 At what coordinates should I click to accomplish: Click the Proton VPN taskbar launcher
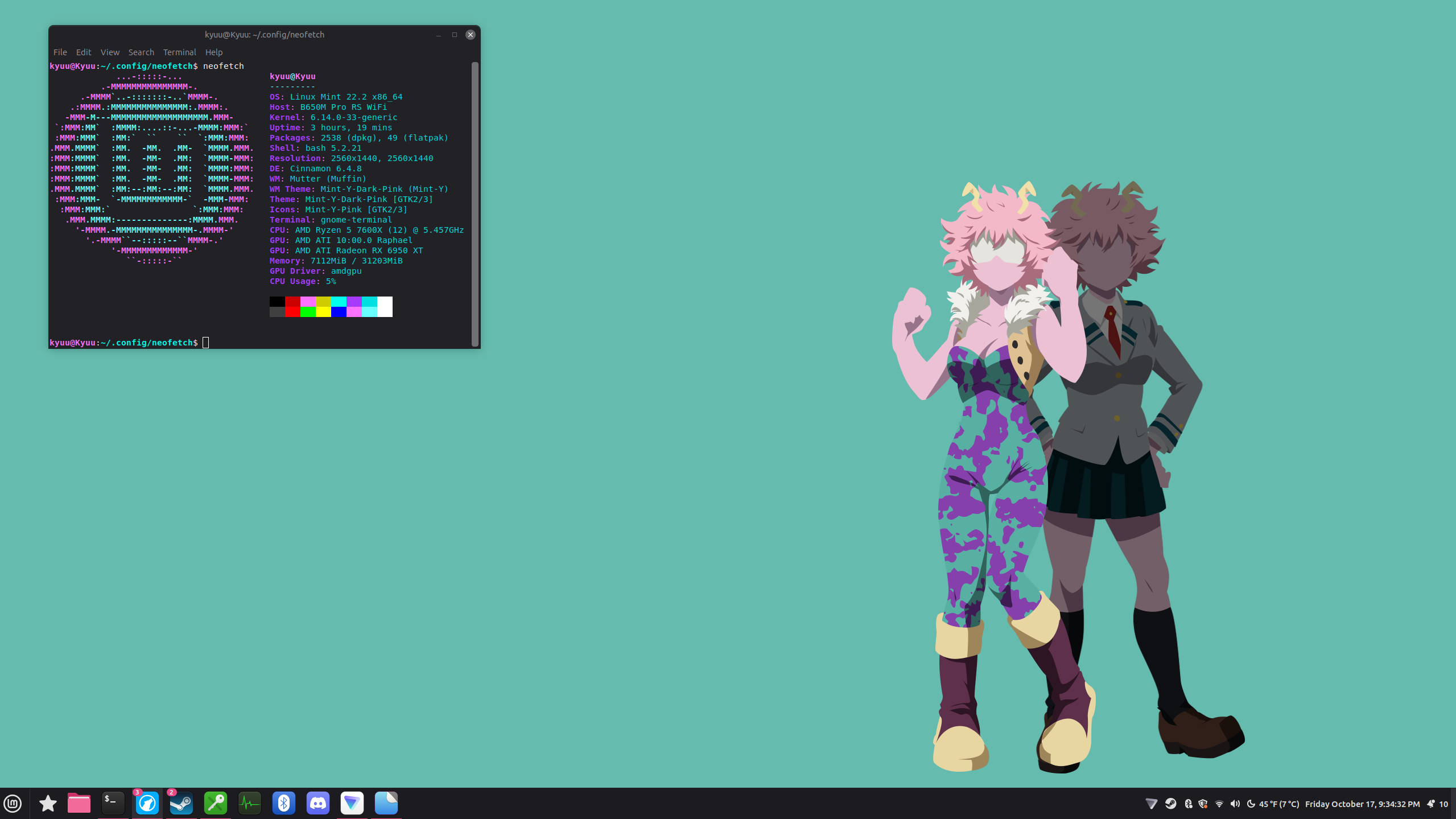click(x=352, y=803)
